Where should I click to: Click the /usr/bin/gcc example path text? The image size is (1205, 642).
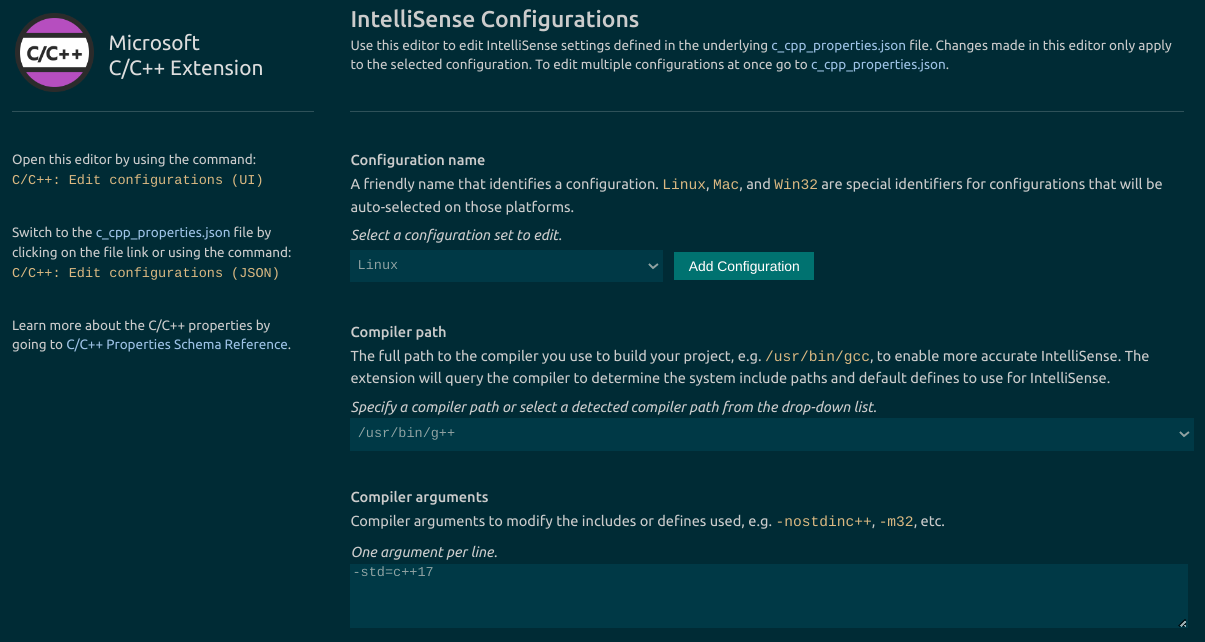click(818, 356)
